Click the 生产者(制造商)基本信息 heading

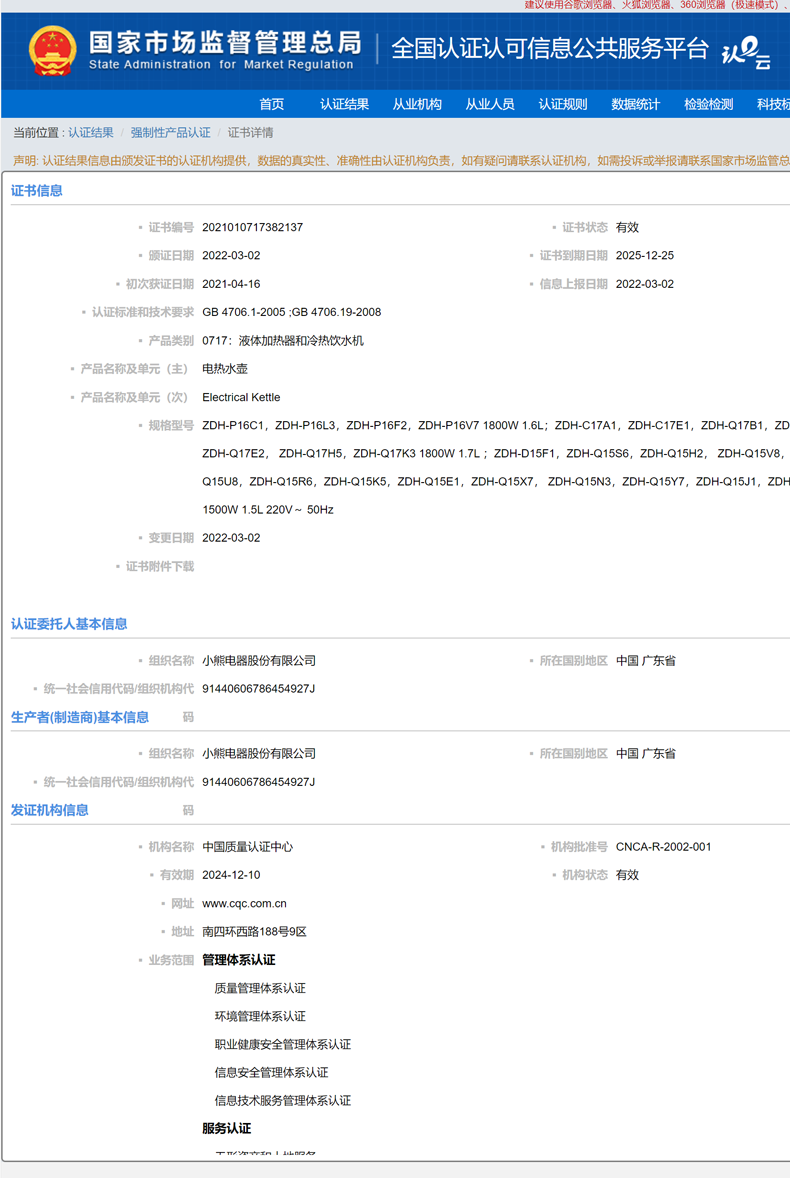(80, 717)
